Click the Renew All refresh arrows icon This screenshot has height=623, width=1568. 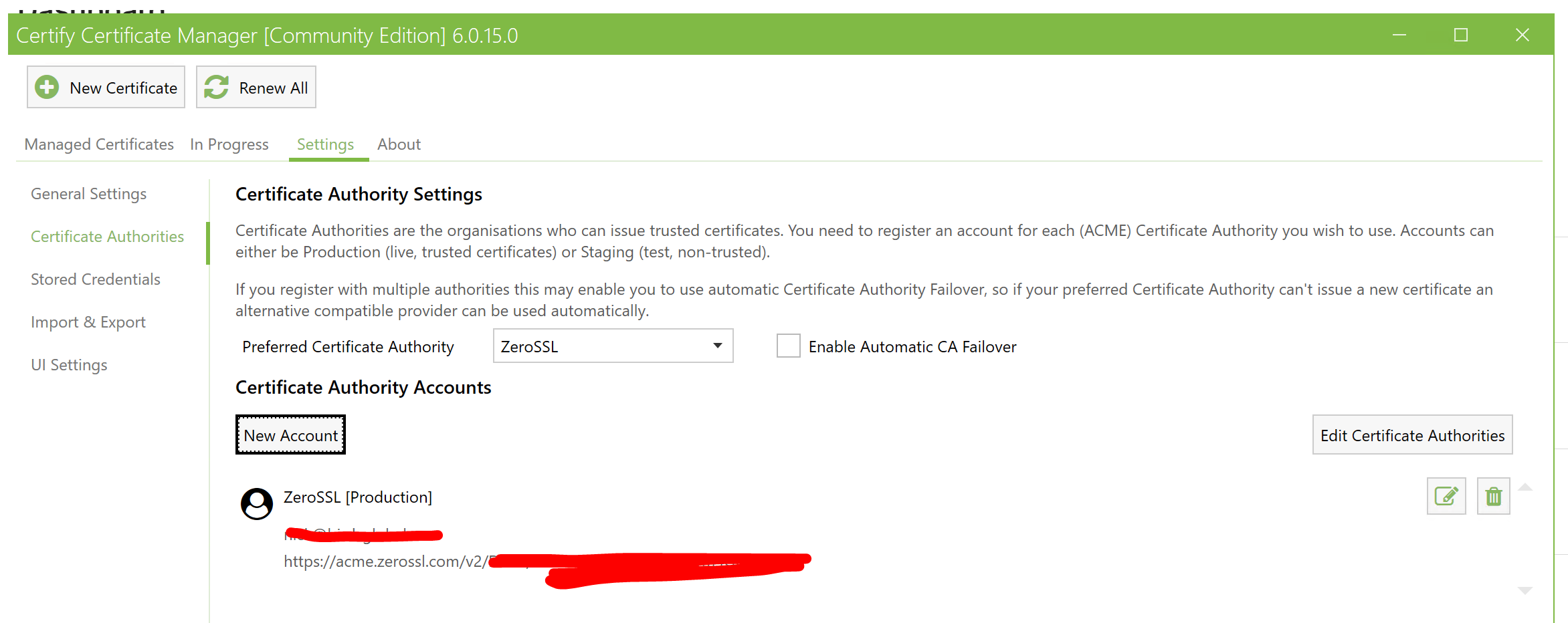tap(216, 88)
